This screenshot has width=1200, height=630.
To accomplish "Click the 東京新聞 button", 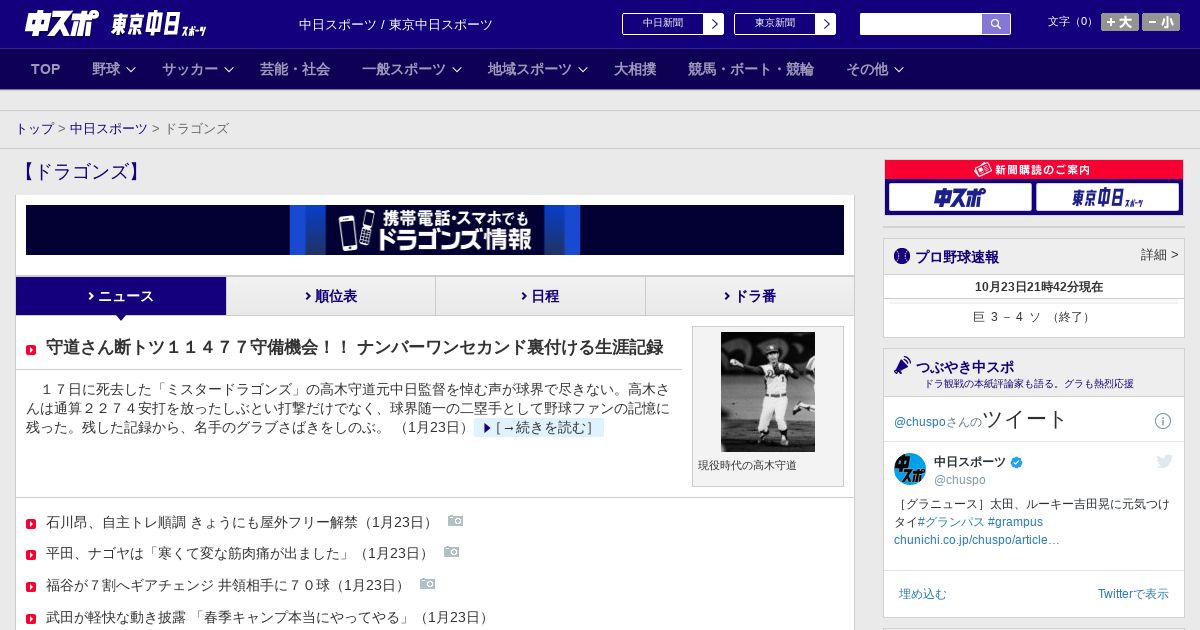I will pyautogui.click(x=774, y=24).
